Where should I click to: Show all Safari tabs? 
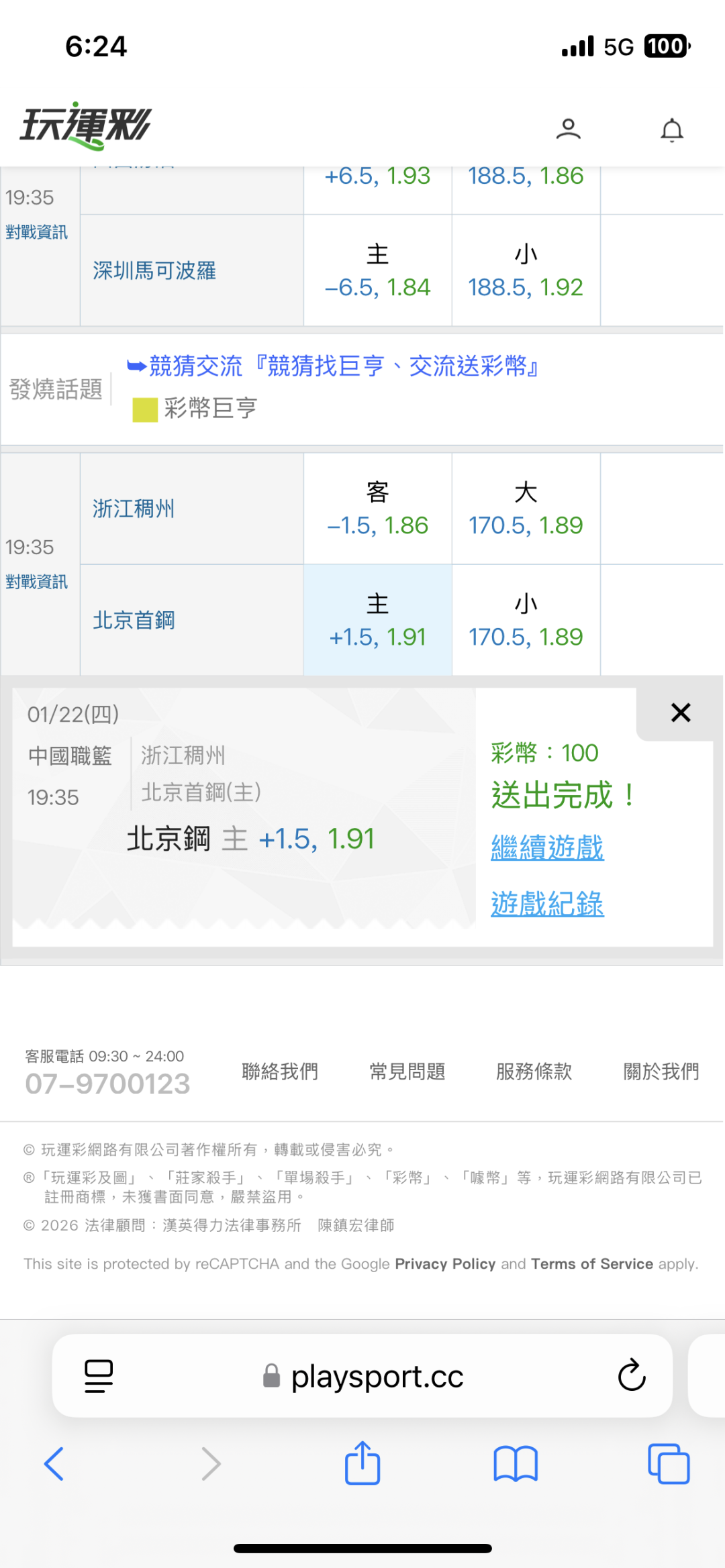[668, 1463]
